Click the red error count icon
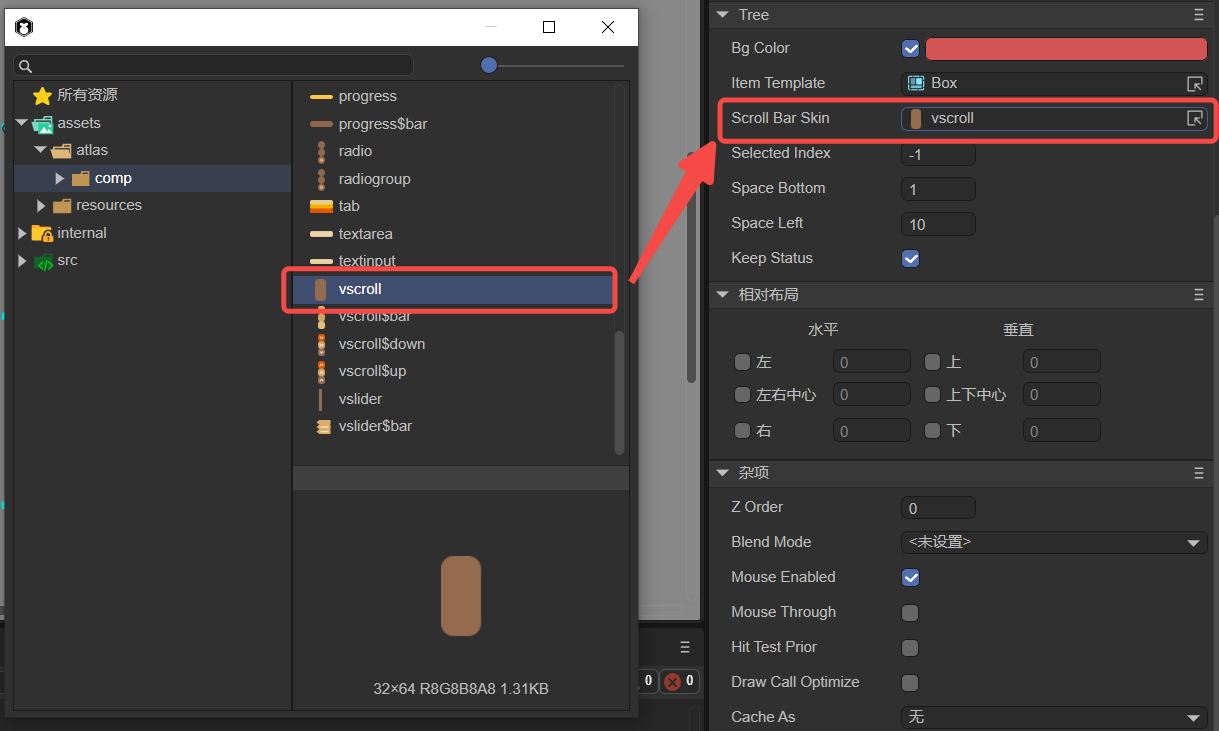The height and width of the screenshot is (731, 1219). 673,681
